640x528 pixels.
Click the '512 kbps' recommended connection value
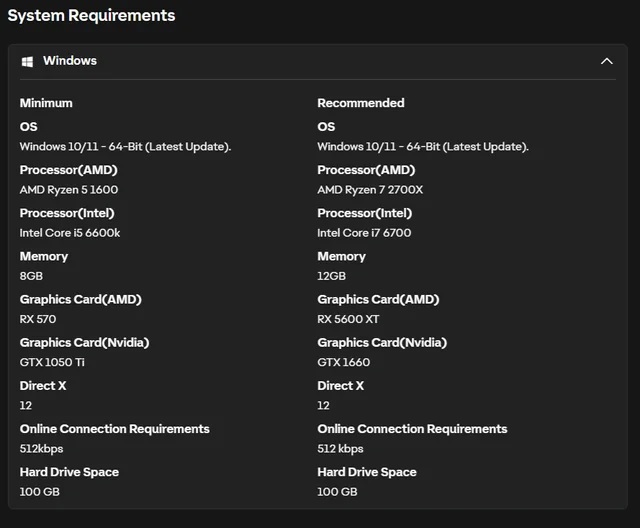[x=340, y=449]
